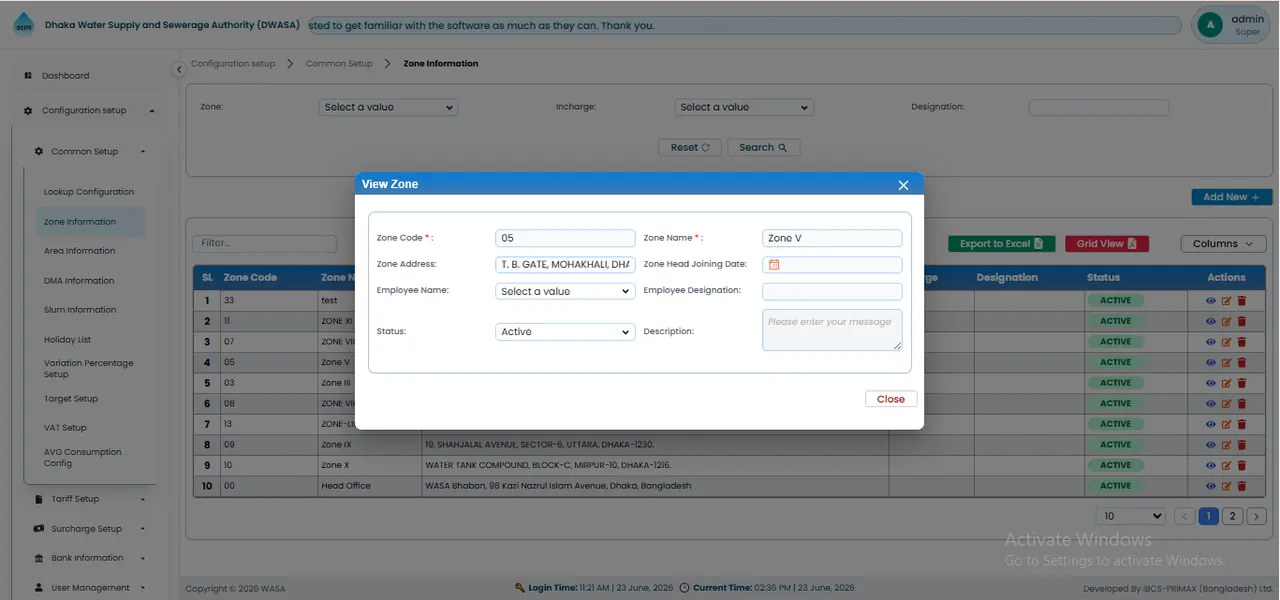
Task: Open the Status dropdown in the dialog
Action: (565, 332)
